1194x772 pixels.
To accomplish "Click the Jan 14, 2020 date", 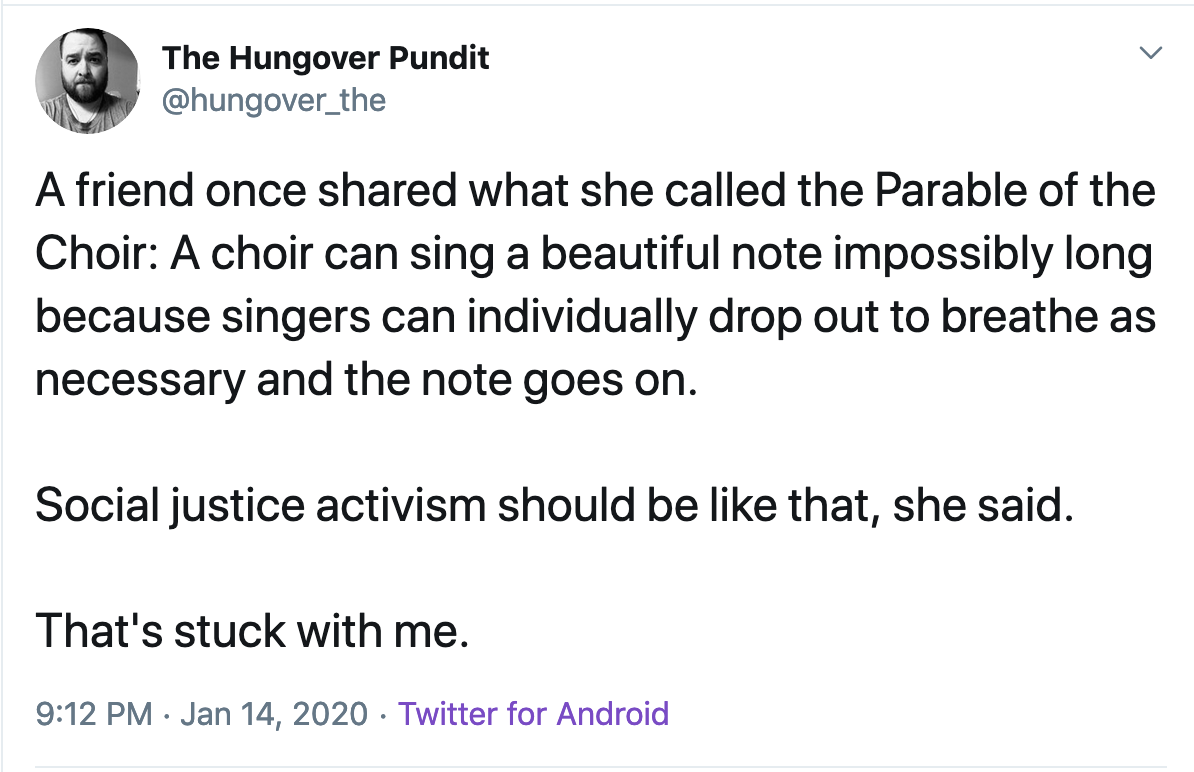I will coord(274,714).
